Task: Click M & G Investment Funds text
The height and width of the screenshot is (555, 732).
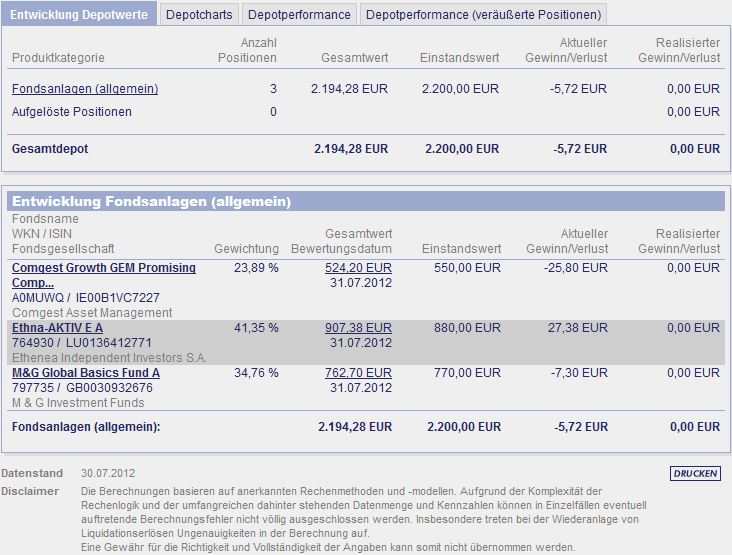Action: [x=78, y=402]
